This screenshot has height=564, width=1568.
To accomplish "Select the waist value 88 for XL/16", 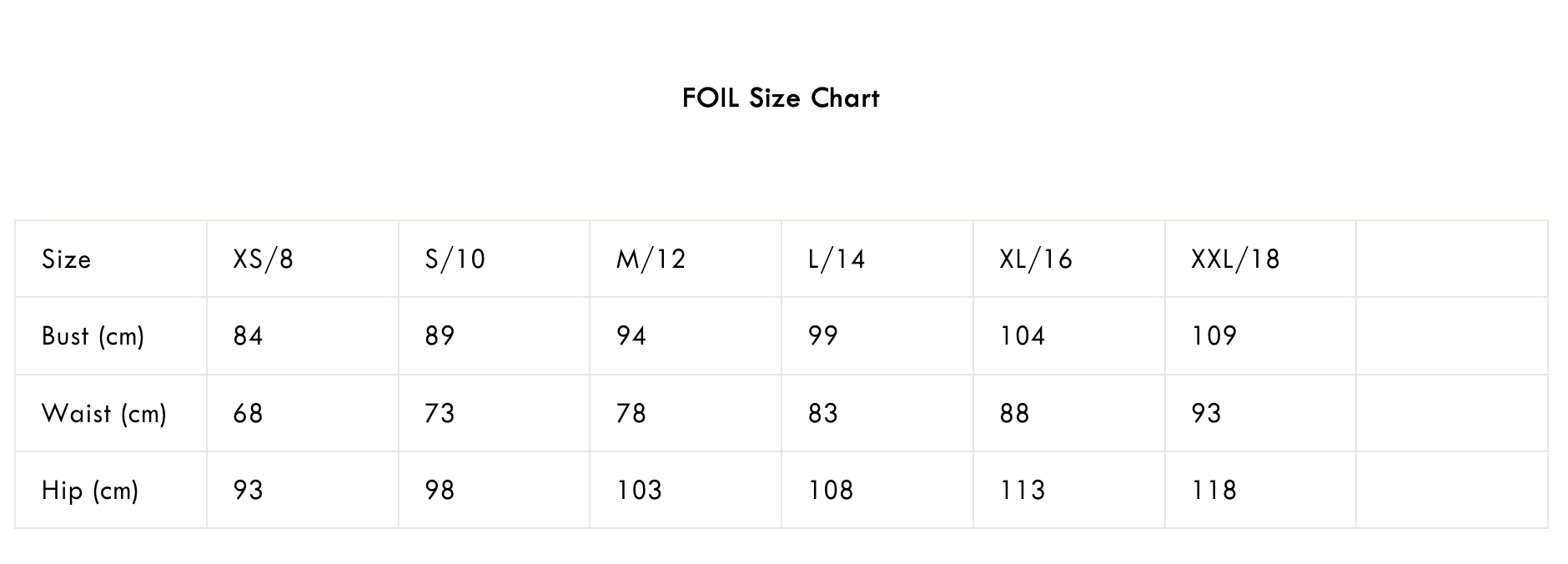I will 1015,414.
